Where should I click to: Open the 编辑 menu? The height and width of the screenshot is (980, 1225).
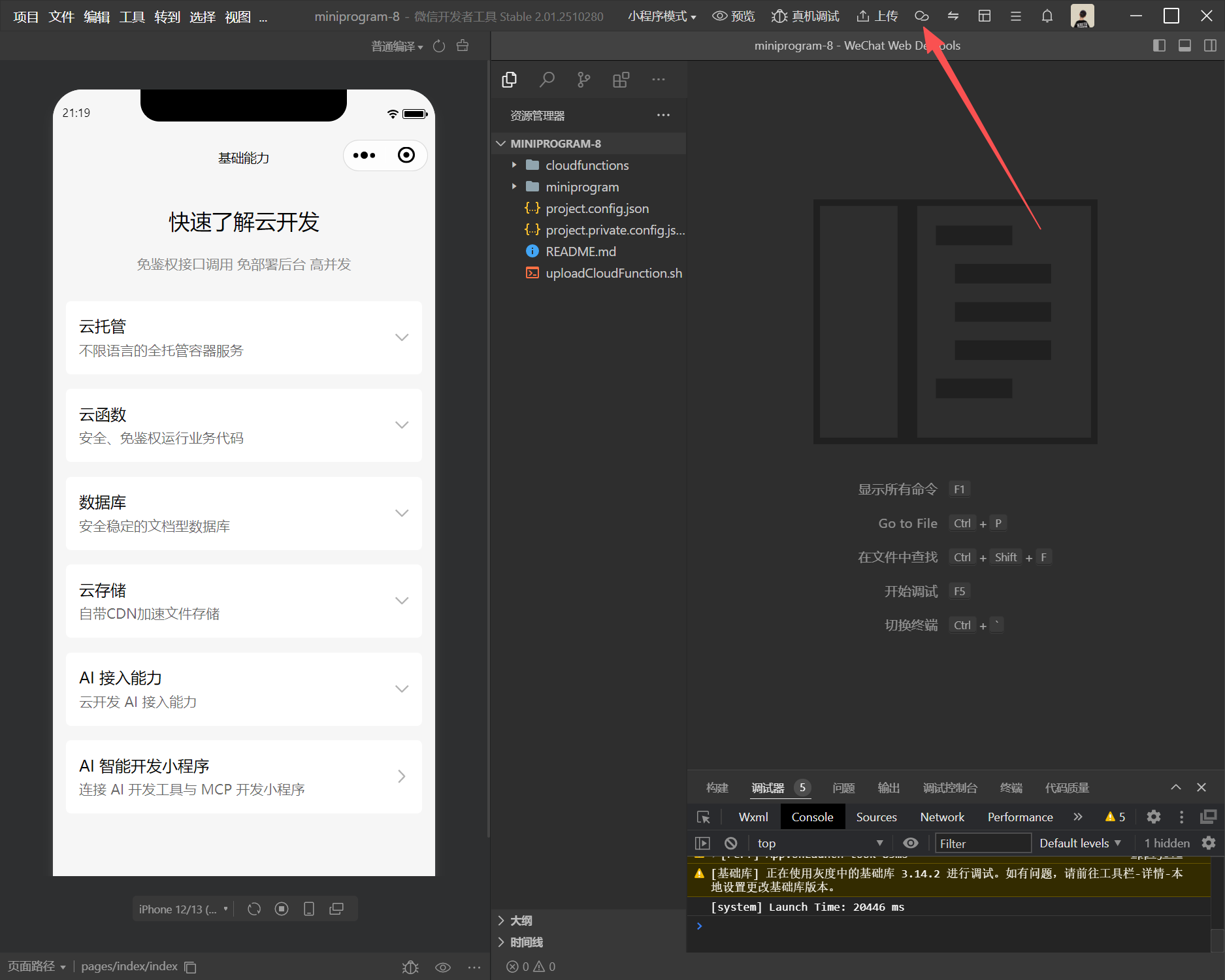pos(97,17)
